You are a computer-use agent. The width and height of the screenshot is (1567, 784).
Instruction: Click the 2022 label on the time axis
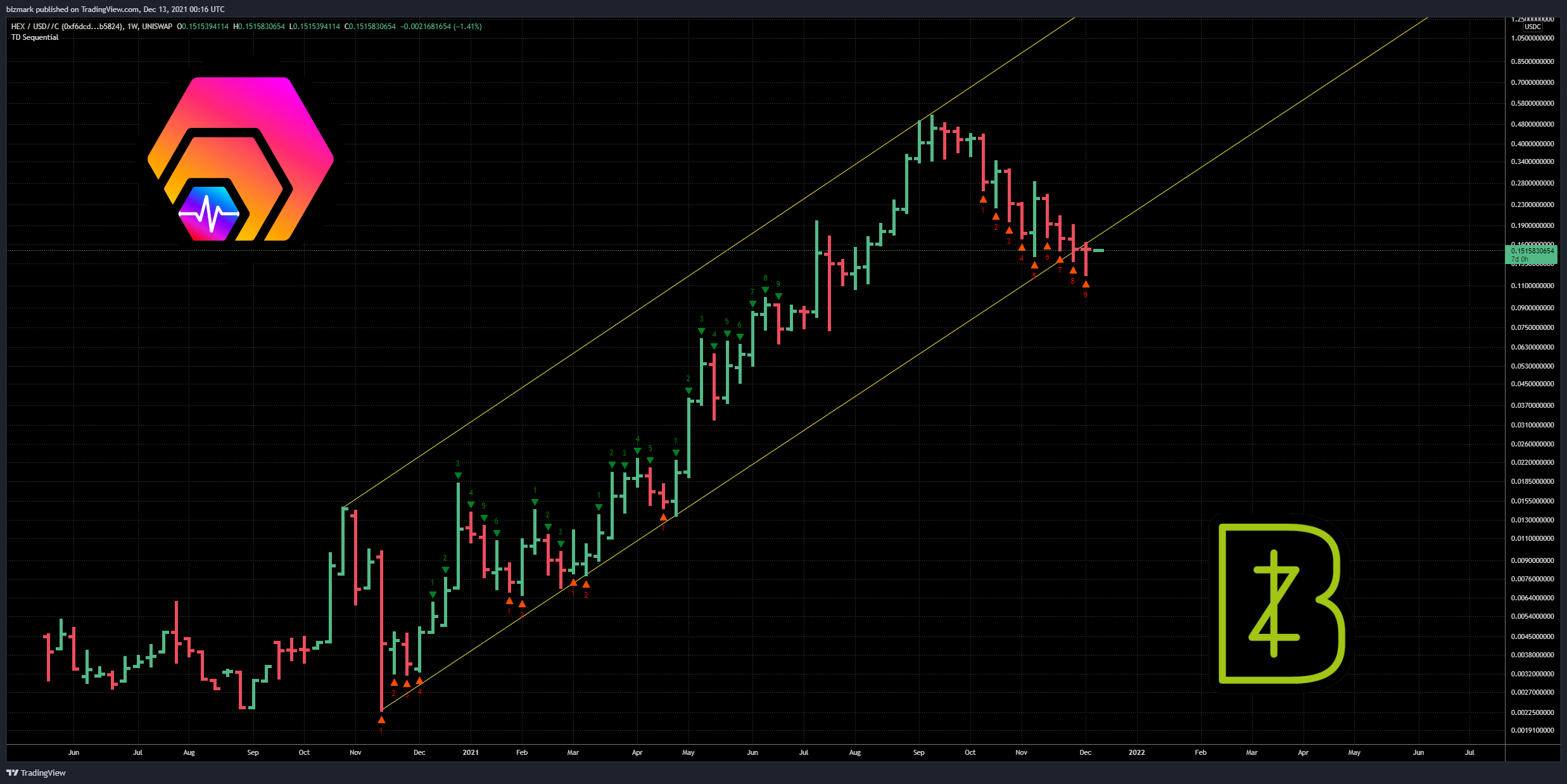1136,752
